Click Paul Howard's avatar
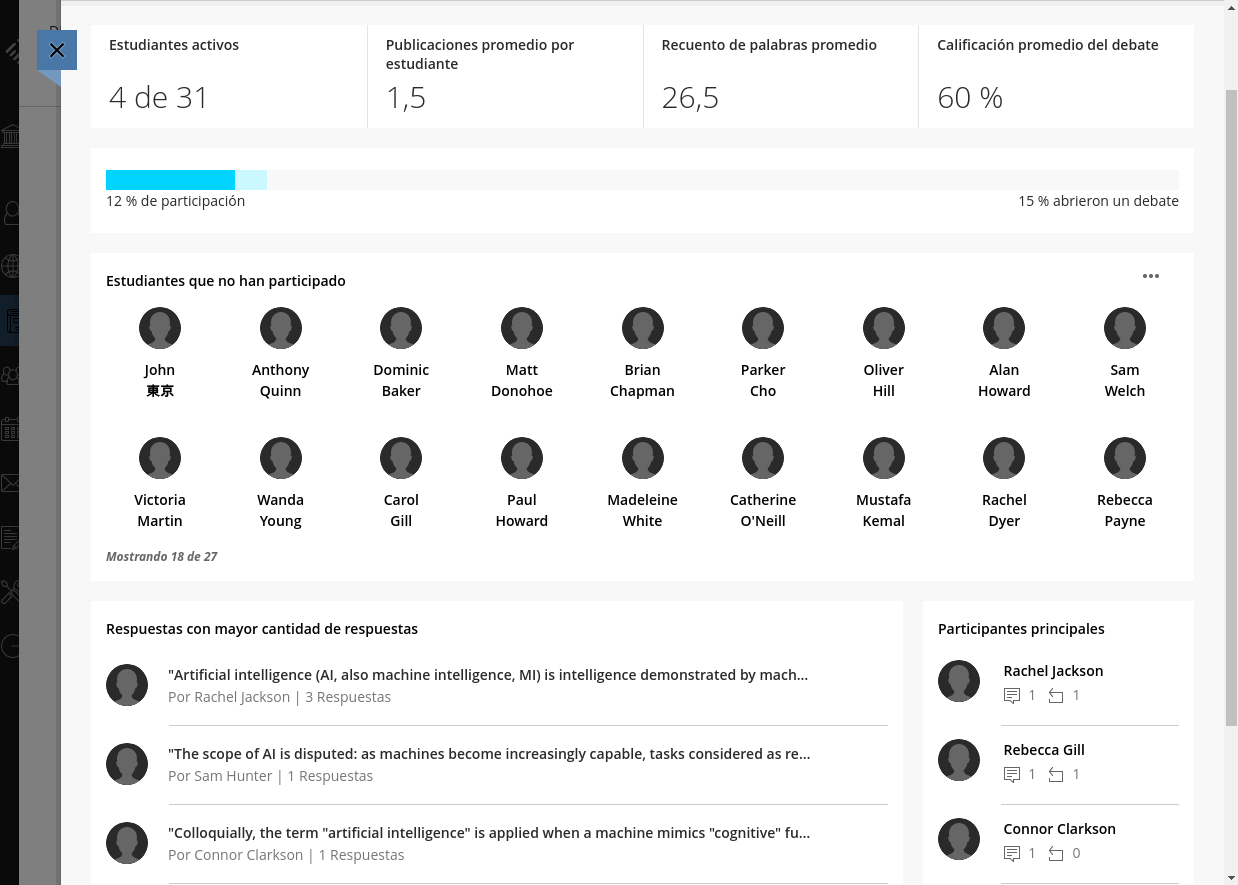1238x885 pixels. (522, 458)
